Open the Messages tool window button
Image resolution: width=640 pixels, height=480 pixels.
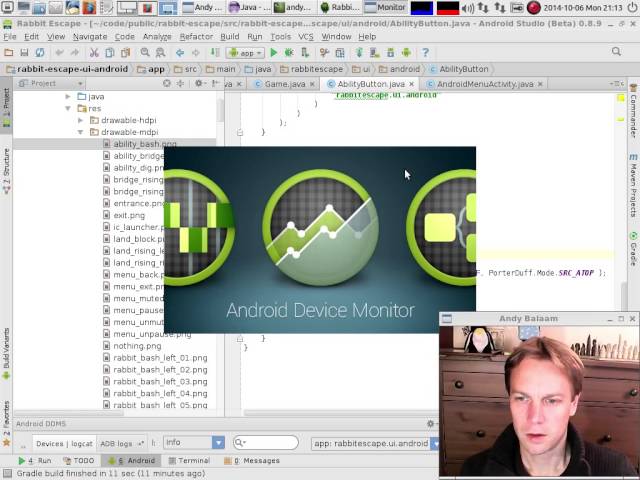pyautogui.click(x=252, y=461)
